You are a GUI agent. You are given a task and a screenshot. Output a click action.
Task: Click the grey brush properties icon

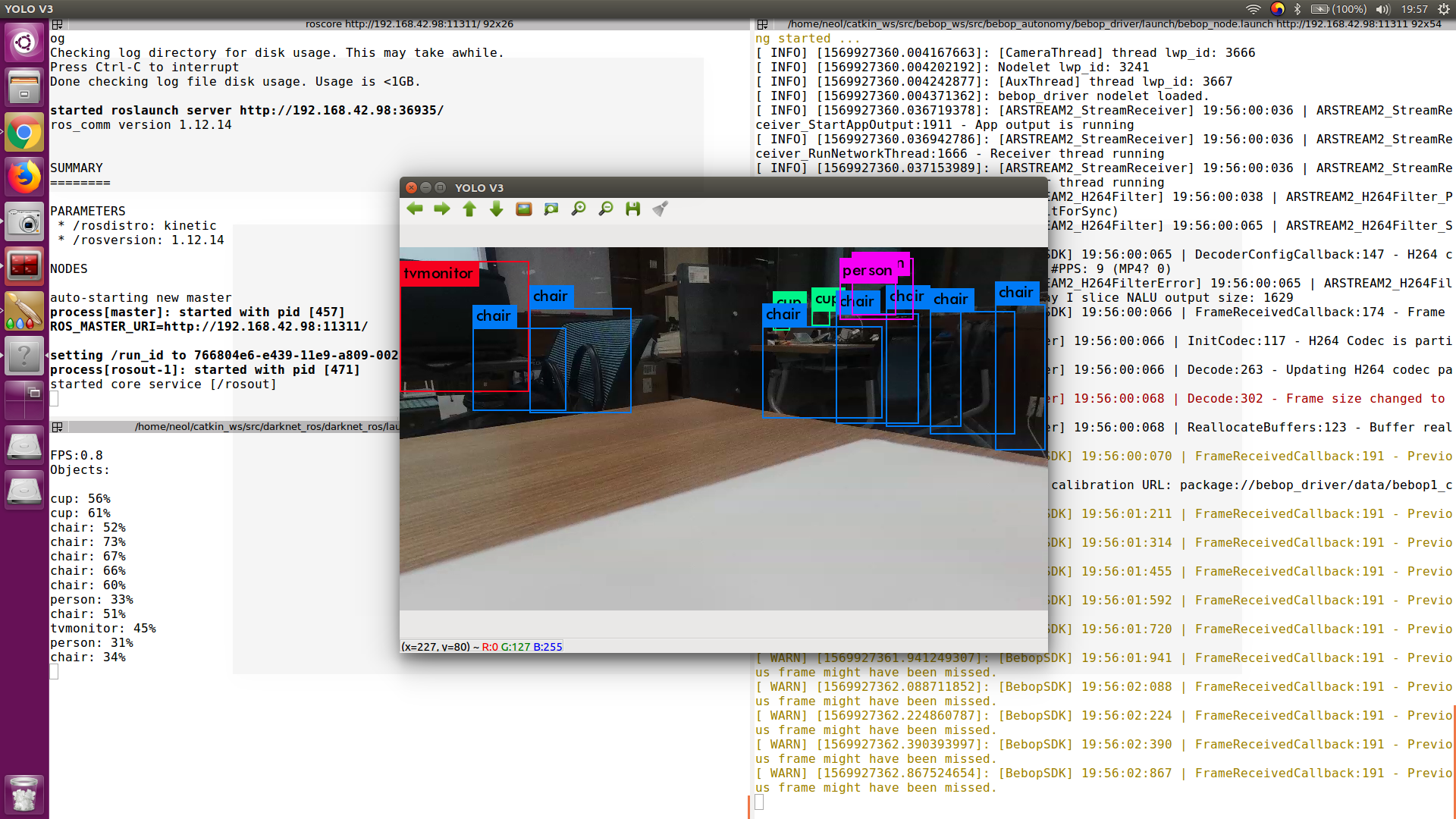click(x=660, y=209)
